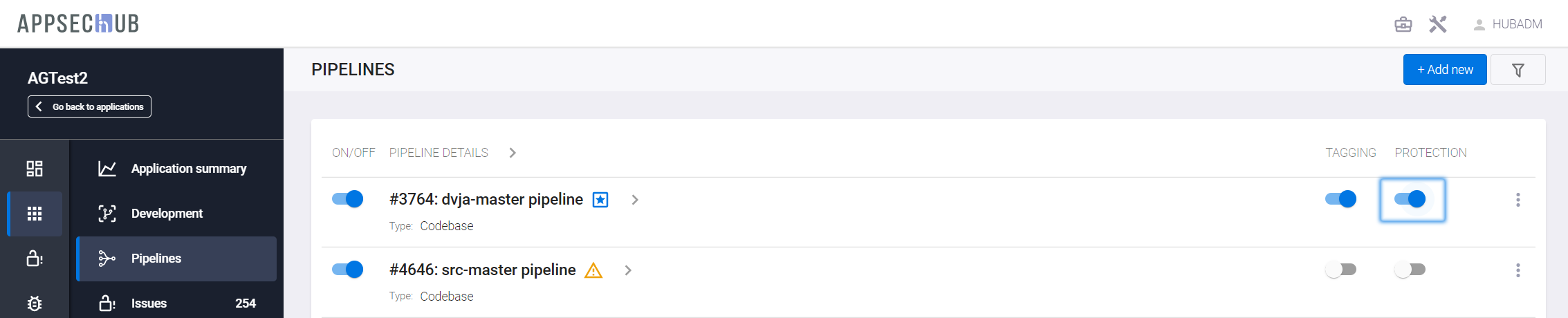Click the dashboard icon in the left rail
Screen dimensions: 1568x318
pyautogui.click(x=35, y=169)
